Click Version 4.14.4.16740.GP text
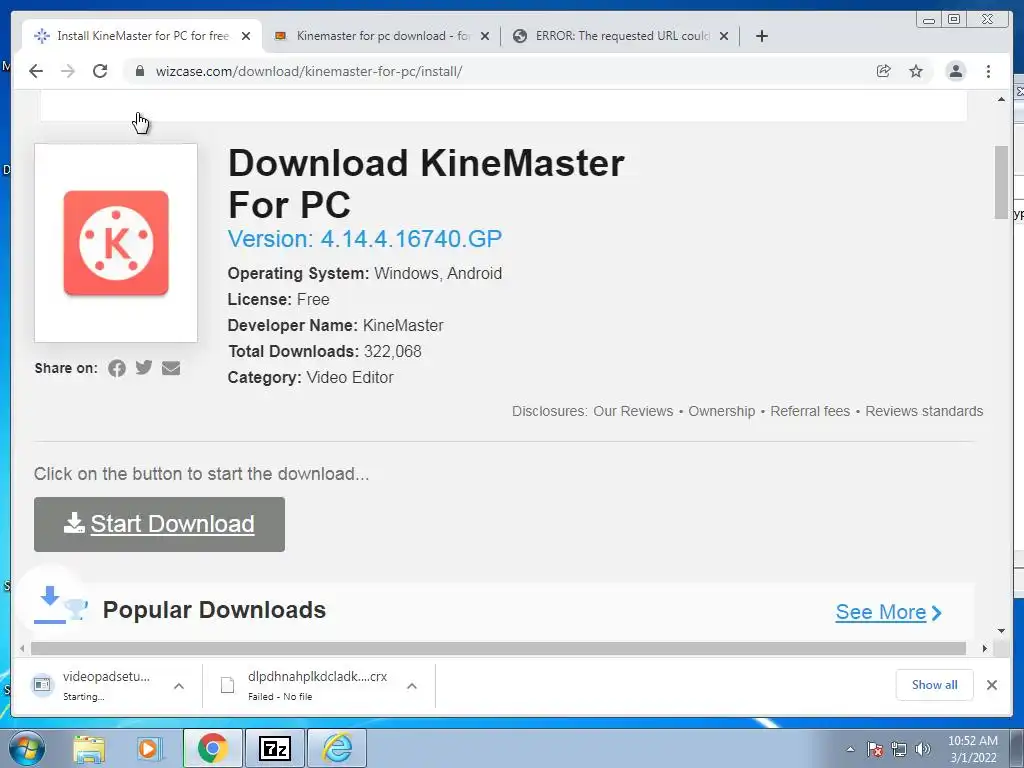The image size is (1024, 768). [x=364, y=239]
